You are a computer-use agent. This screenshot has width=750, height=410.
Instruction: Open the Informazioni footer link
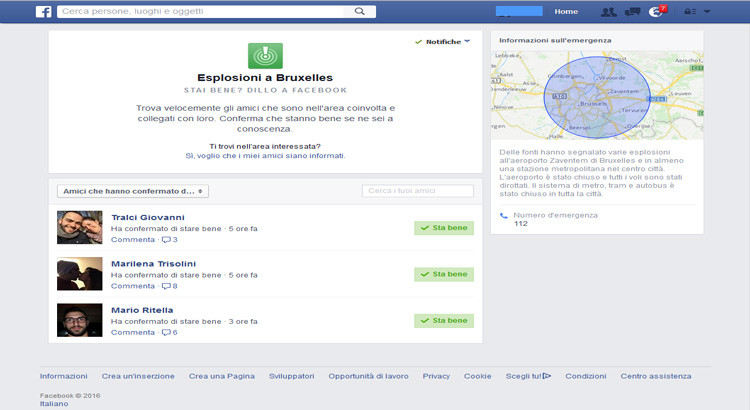tap(64, 377)
